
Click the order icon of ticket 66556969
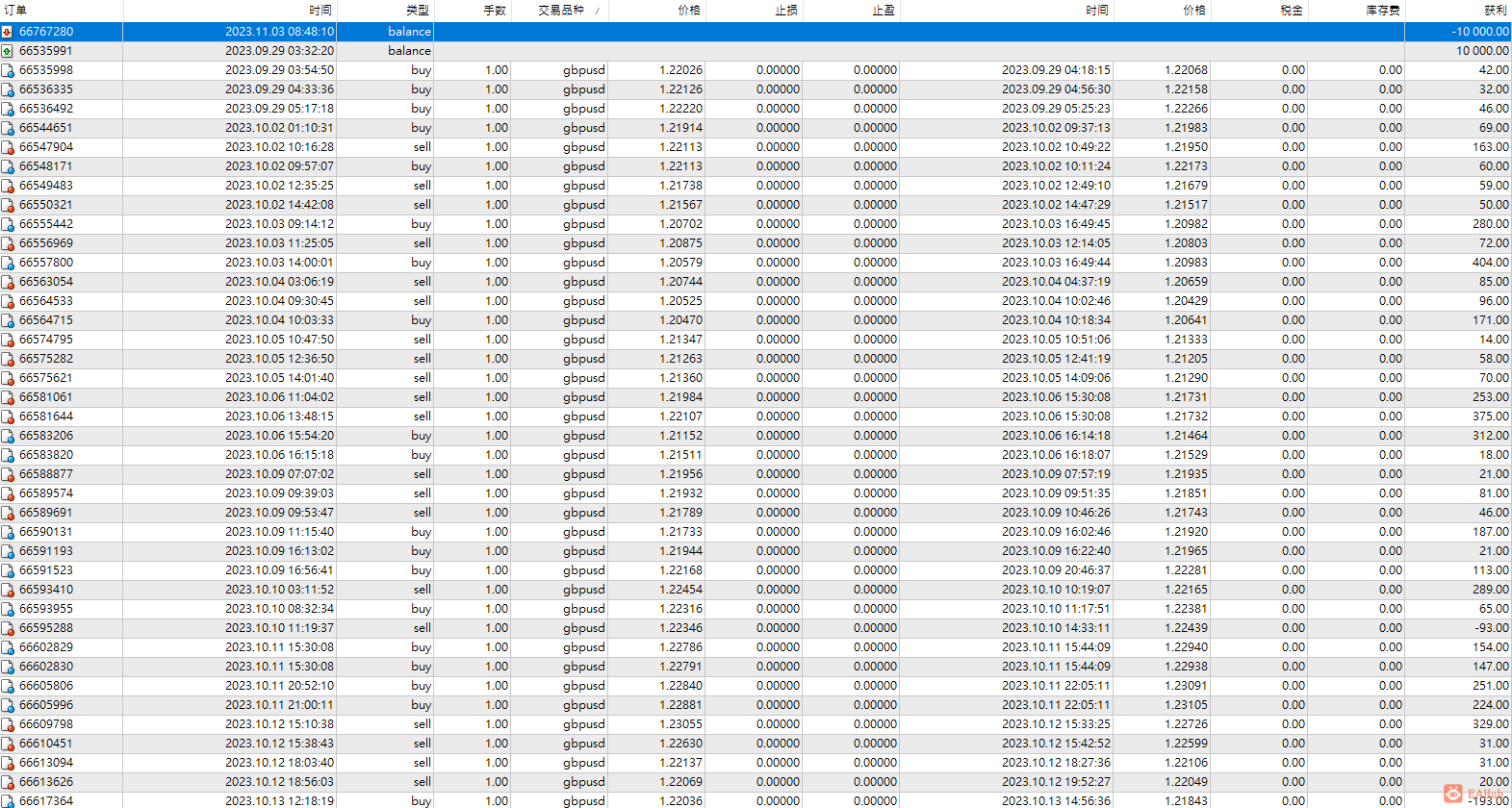(7, 243)
